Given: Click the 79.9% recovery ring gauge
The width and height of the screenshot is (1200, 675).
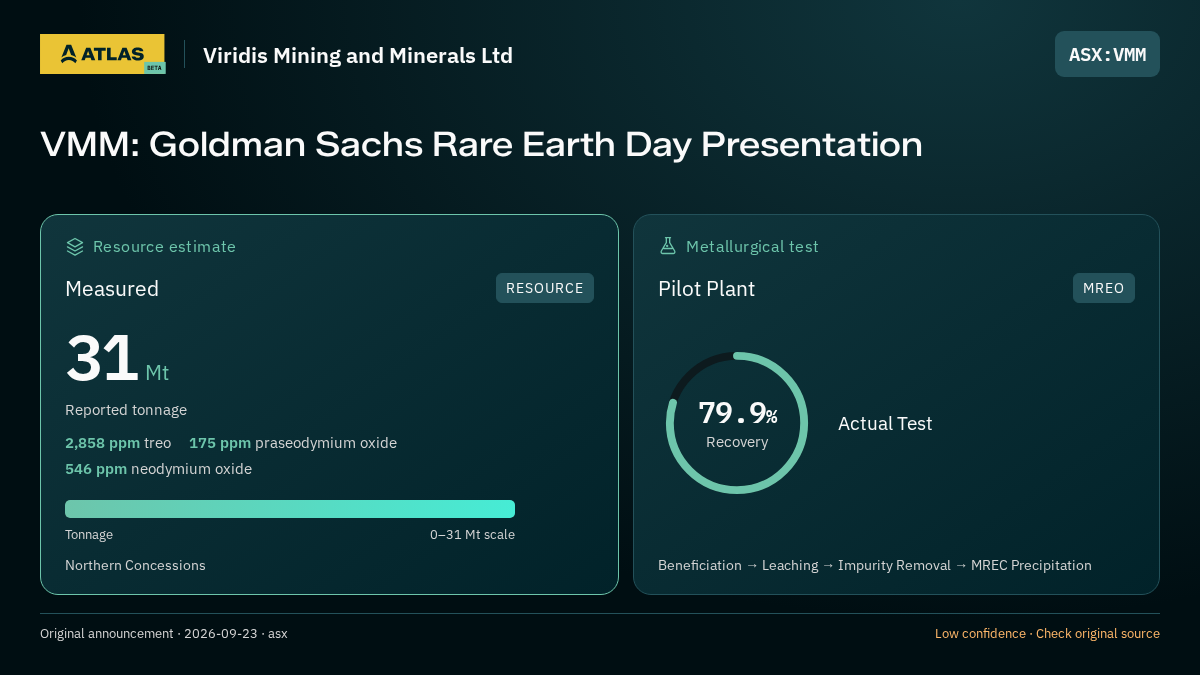Looking at the screenshot, I should 737,423.
